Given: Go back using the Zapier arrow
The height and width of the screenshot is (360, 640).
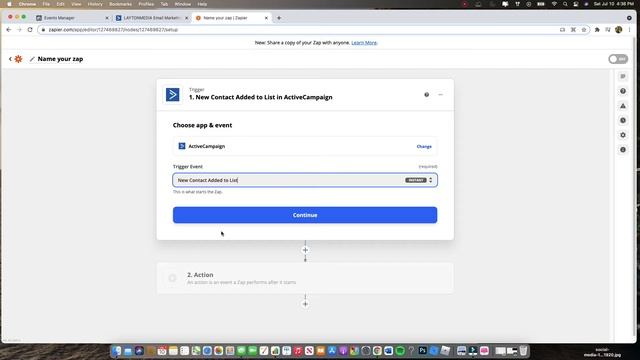Looking at the screenshot, I should 10,59.
